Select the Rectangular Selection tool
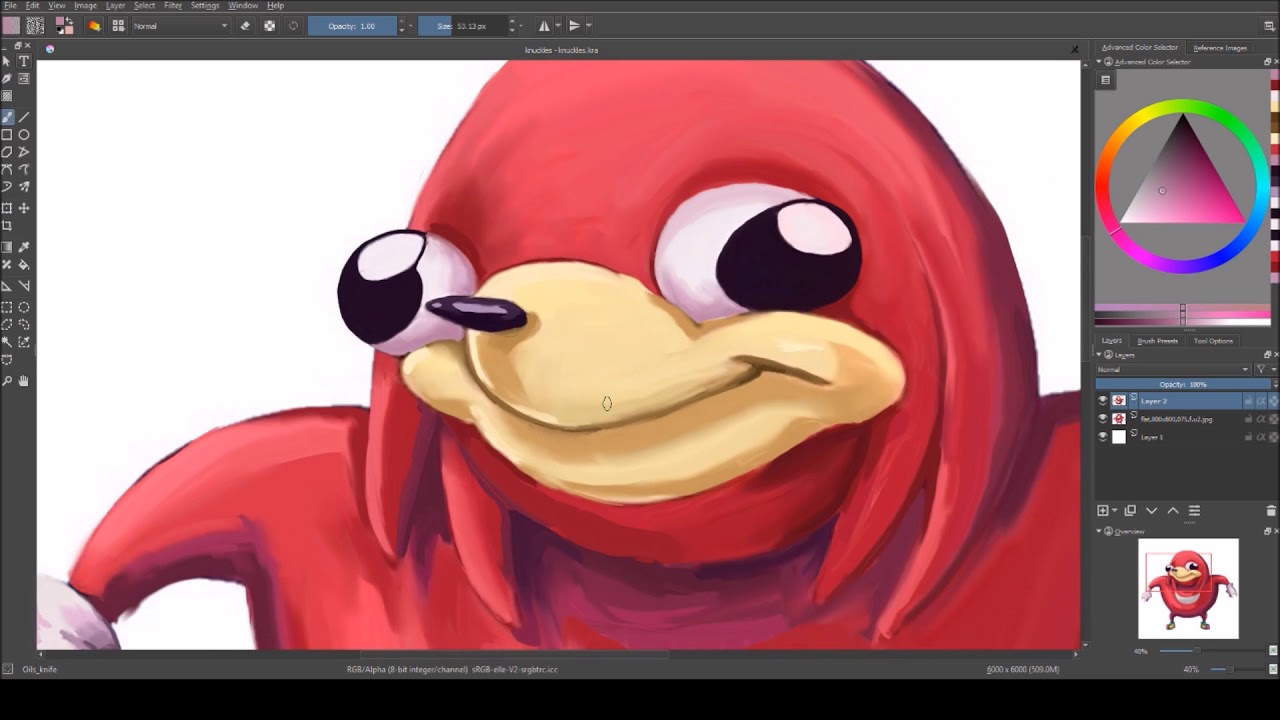 7,307
